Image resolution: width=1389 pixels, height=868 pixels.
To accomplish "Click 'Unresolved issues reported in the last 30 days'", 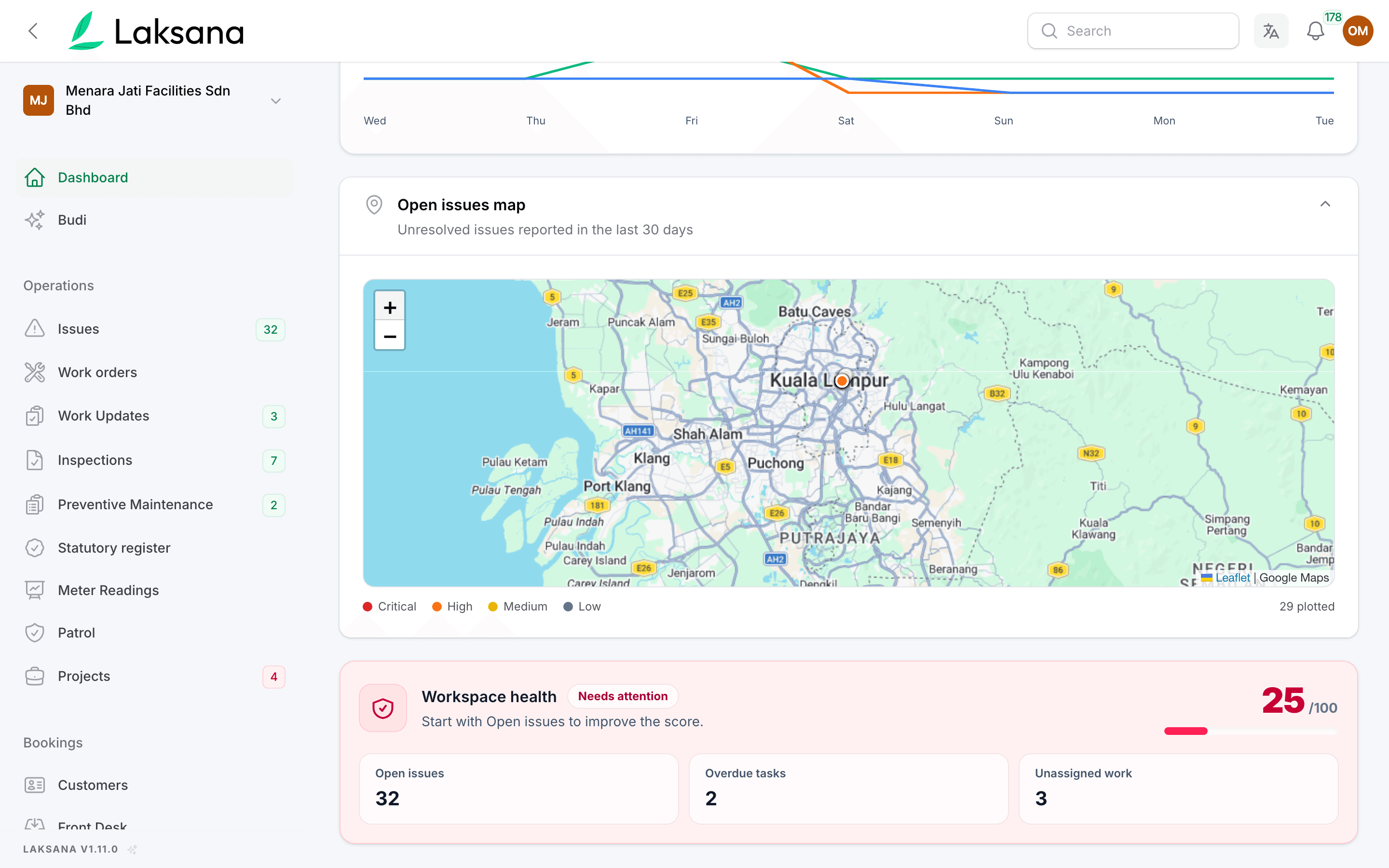I will coord(545,230).
